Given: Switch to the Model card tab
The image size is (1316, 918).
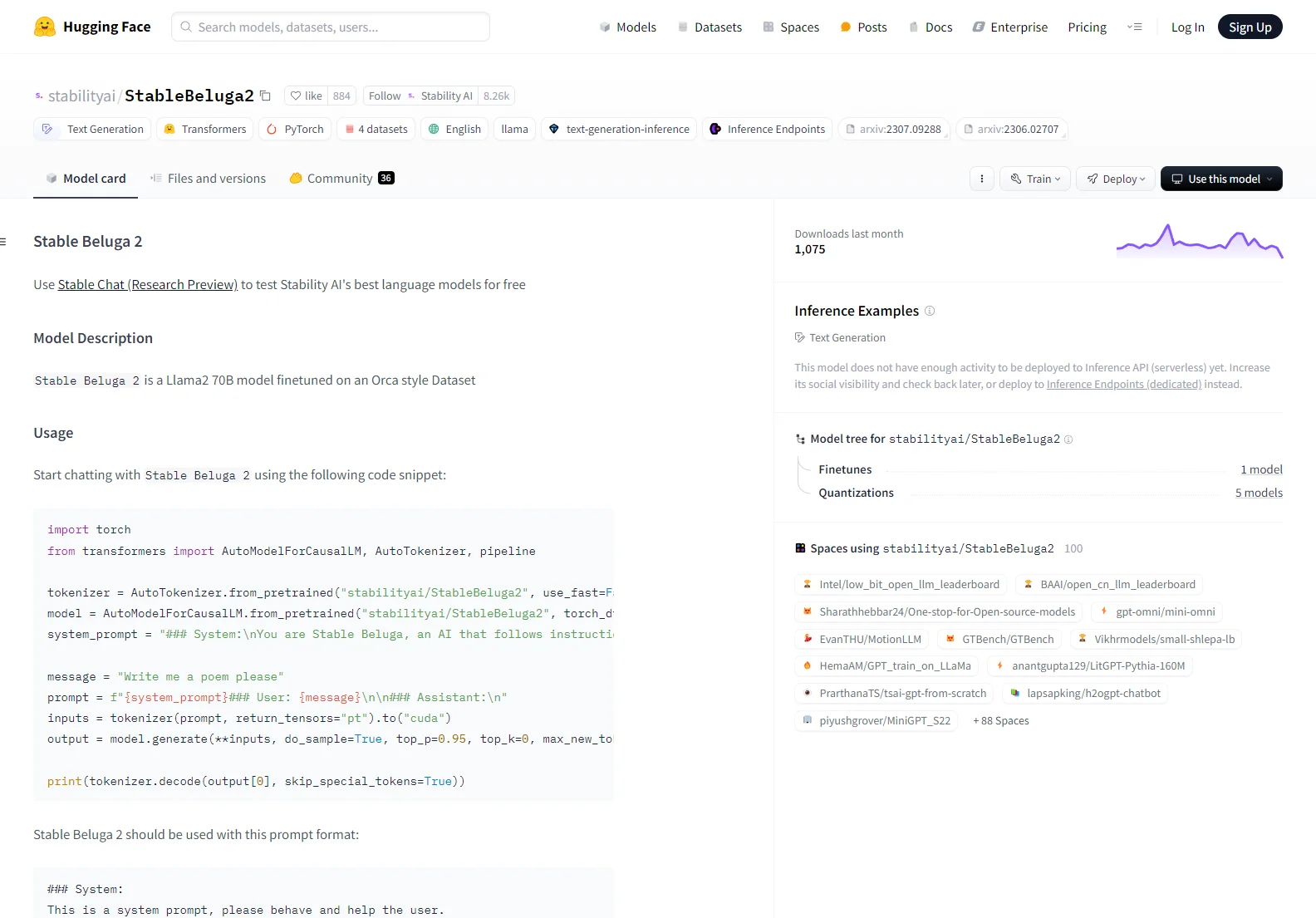Looking at the screenshot, I should [86, 178].
